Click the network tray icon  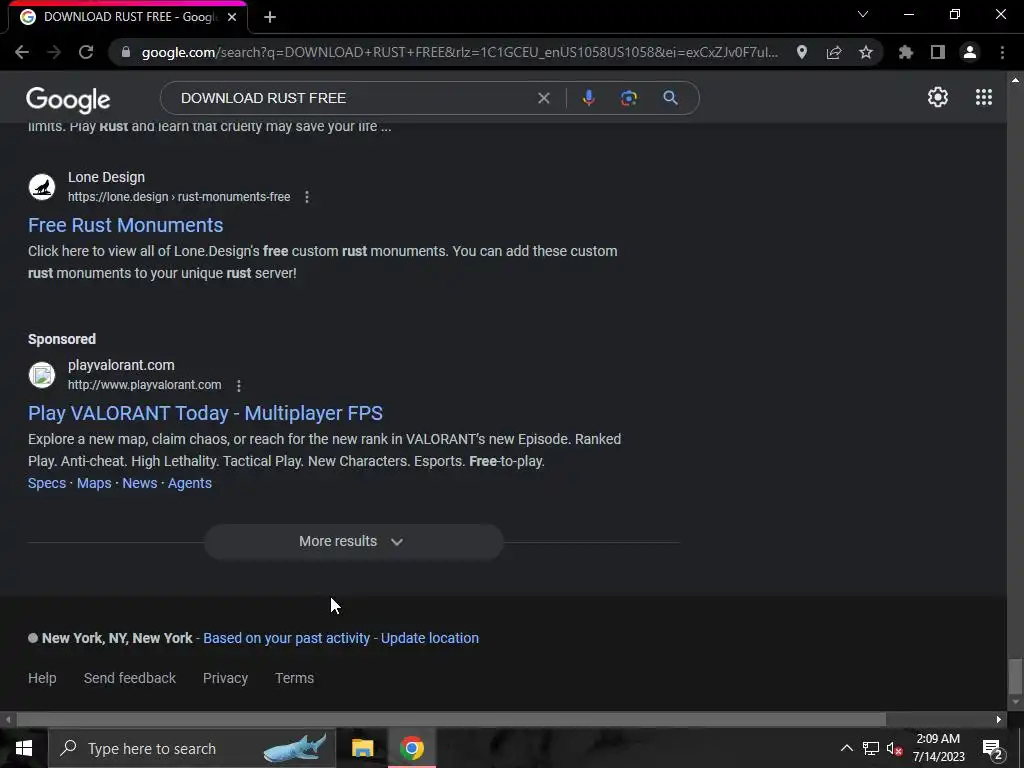coord(871,748)
